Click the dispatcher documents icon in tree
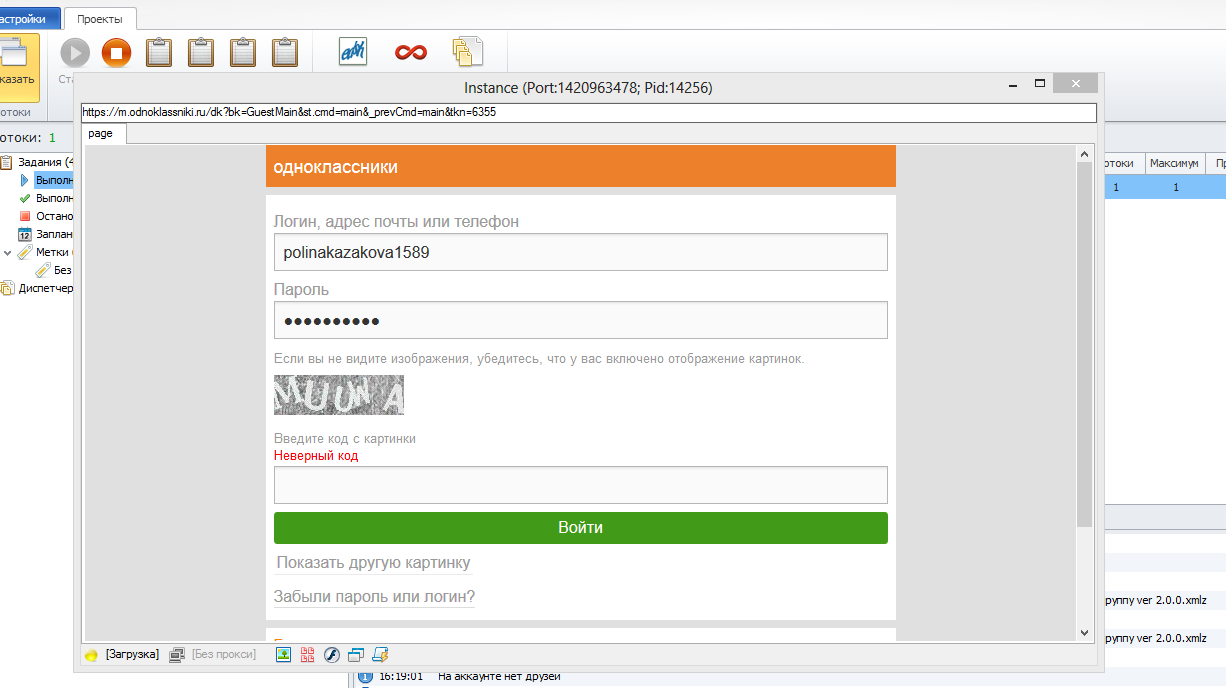The image size is (1226, 688). click(x=8, y=288)
